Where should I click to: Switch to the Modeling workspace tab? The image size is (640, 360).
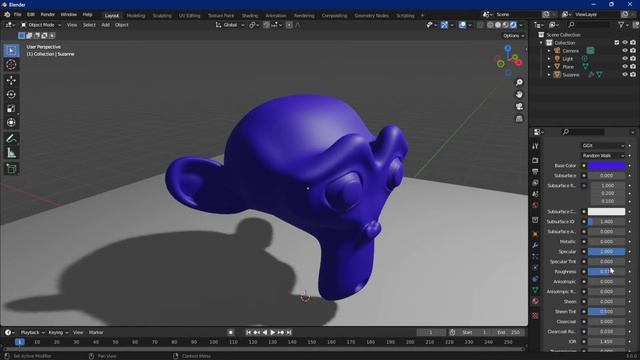(136, 16)
